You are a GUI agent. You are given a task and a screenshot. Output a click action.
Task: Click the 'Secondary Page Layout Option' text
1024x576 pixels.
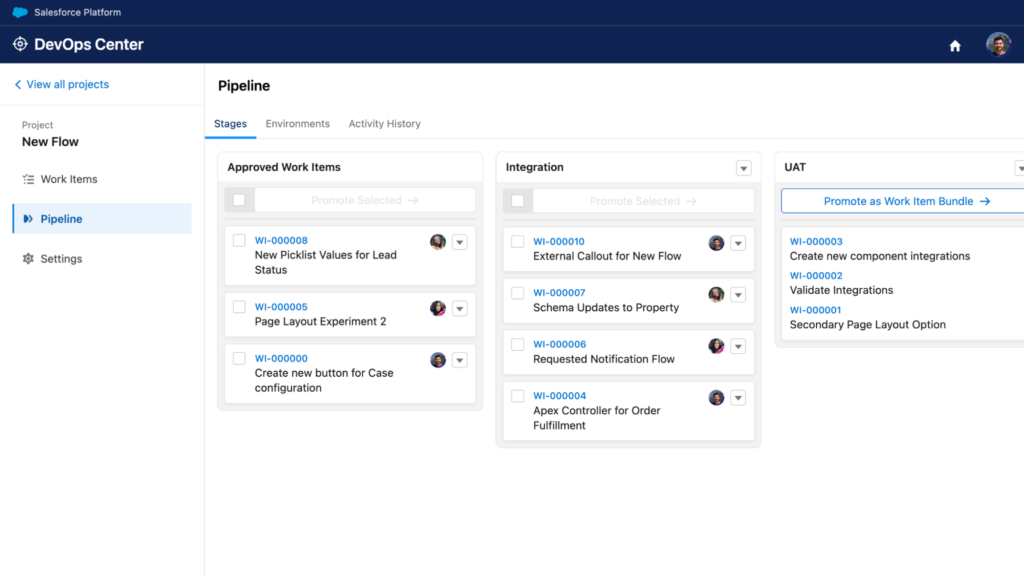[868, 325]
